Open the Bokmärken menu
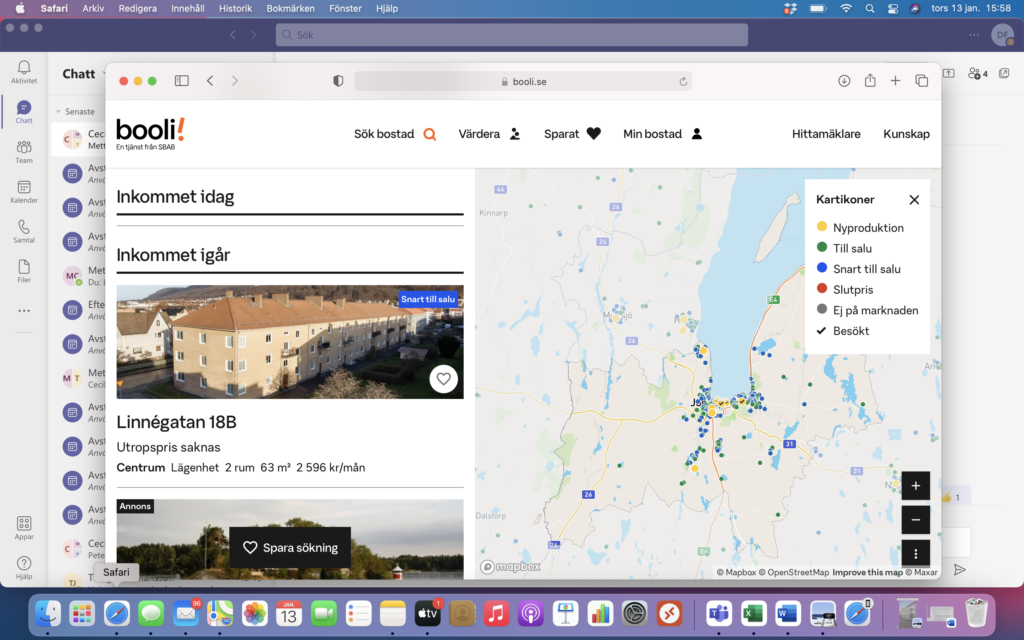 tap(291, 8)
